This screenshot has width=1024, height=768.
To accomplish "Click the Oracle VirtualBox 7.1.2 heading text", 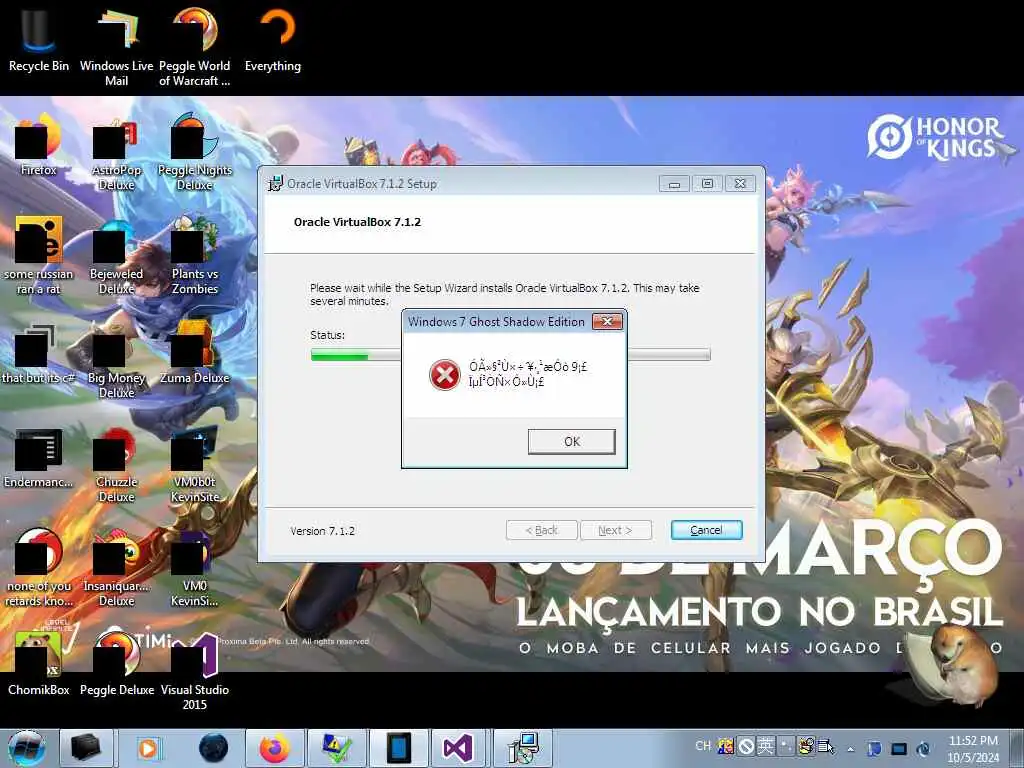I will pos(357,222).
